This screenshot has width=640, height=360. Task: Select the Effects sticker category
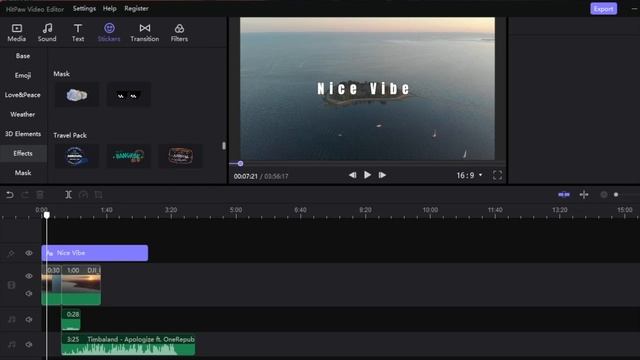pyautogui.click(x=23, y=153)
